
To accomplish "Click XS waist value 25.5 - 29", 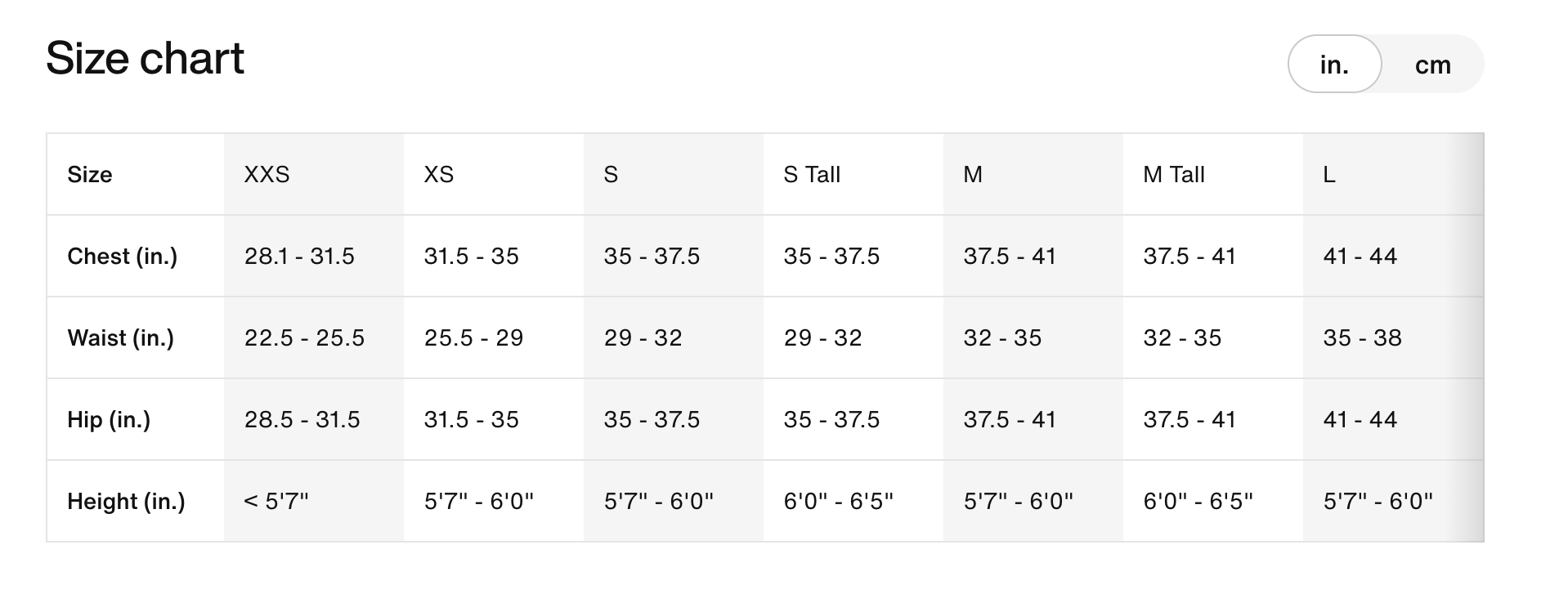I will click(x=473, y=337).
